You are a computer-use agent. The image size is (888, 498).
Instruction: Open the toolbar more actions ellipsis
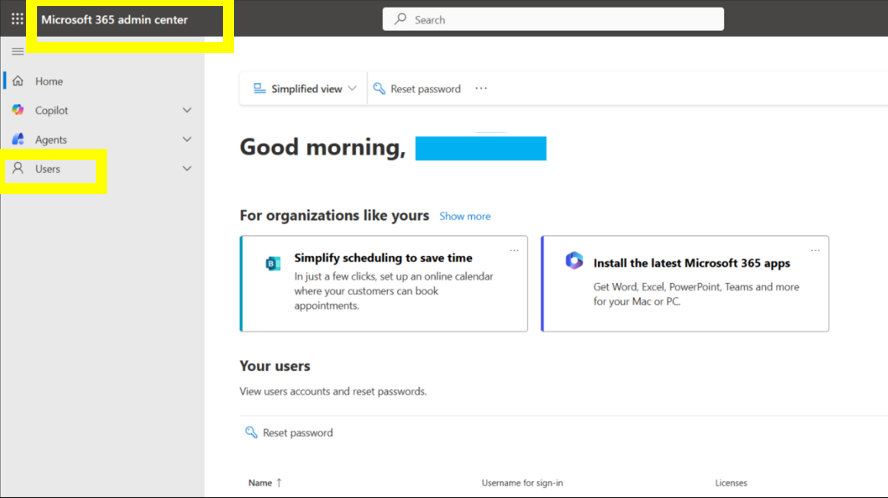481,89
